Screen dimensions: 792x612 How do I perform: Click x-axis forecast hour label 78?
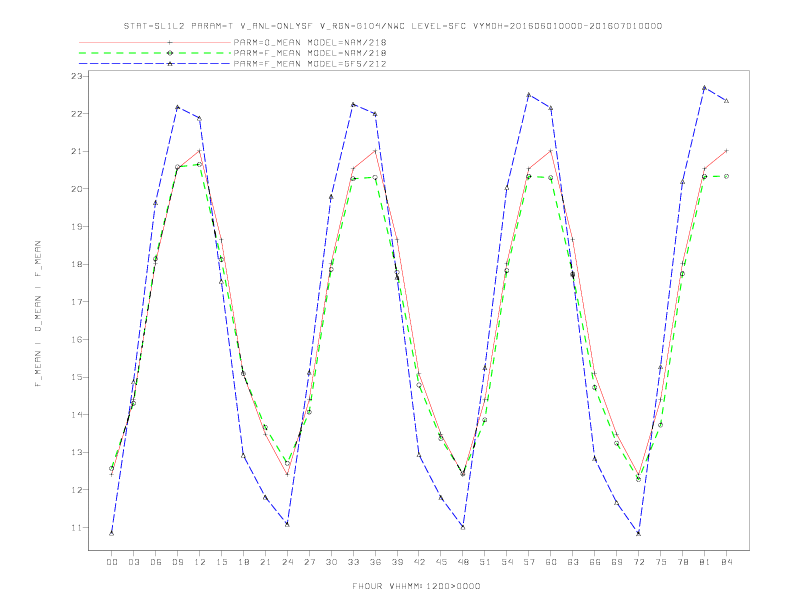click(x=683, y=562)
